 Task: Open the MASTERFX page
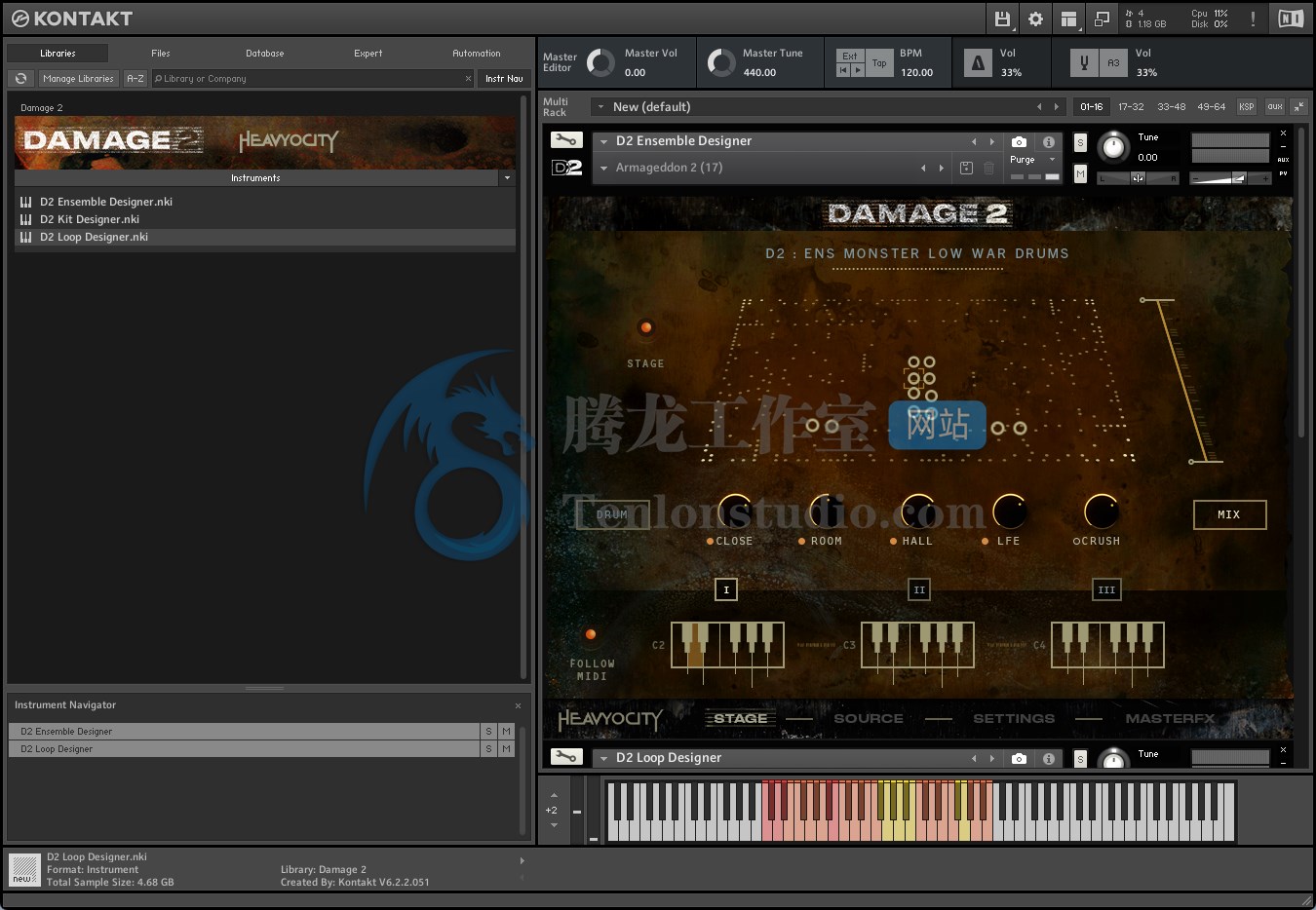tap(1170, 718)
